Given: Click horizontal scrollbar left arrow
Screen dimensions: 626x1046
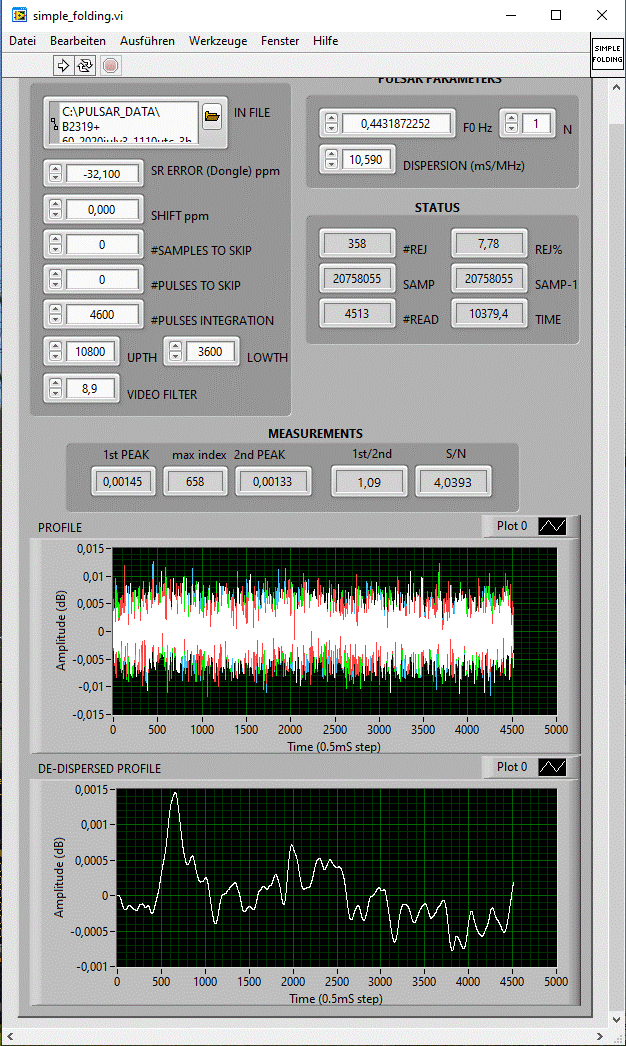Looking at the screenshot, I should point(9,1037).
